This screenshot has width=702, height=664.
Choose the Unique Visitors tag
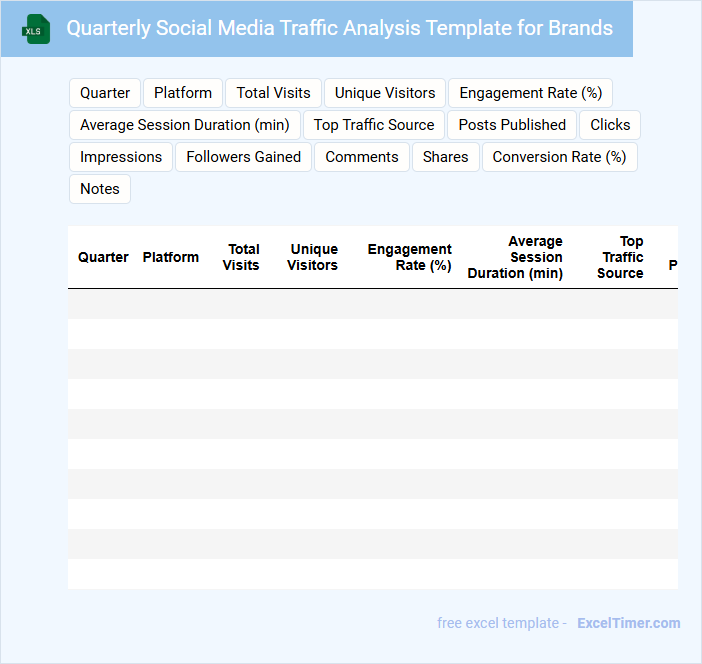pos(385,93)
